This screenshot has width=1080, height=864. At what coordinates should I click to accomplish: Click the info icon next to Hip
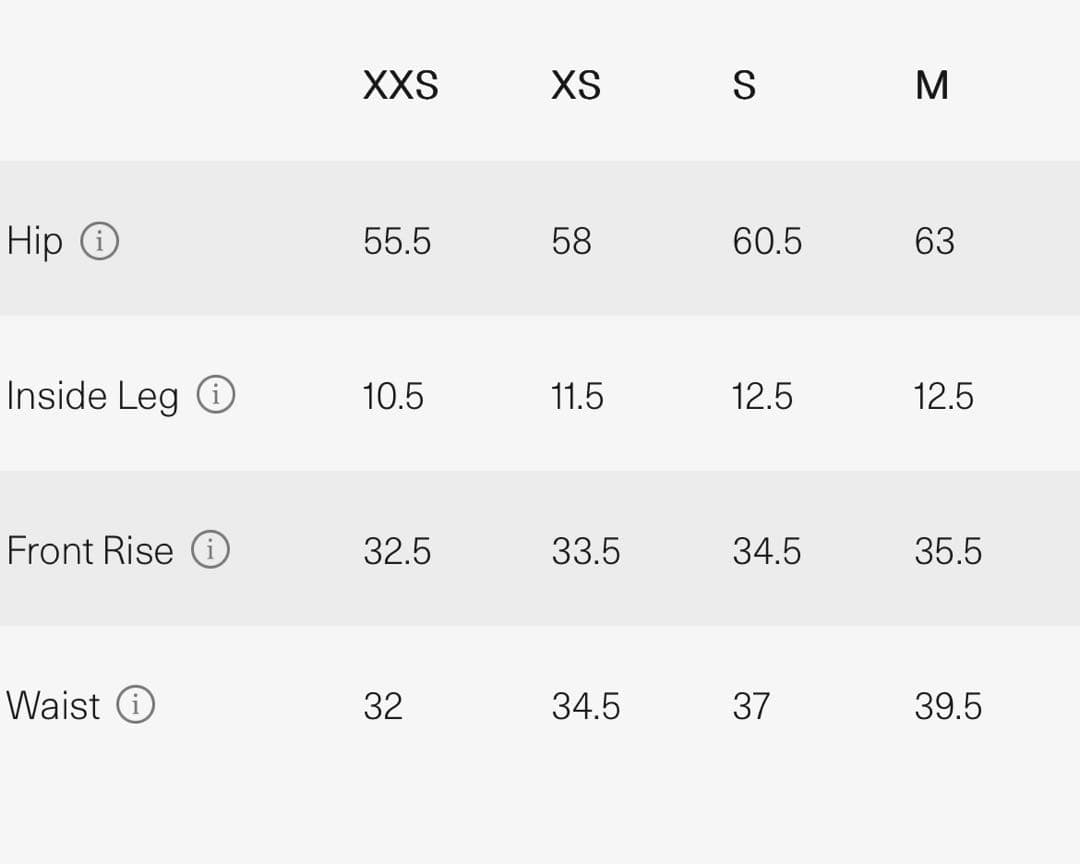(99, 241)
